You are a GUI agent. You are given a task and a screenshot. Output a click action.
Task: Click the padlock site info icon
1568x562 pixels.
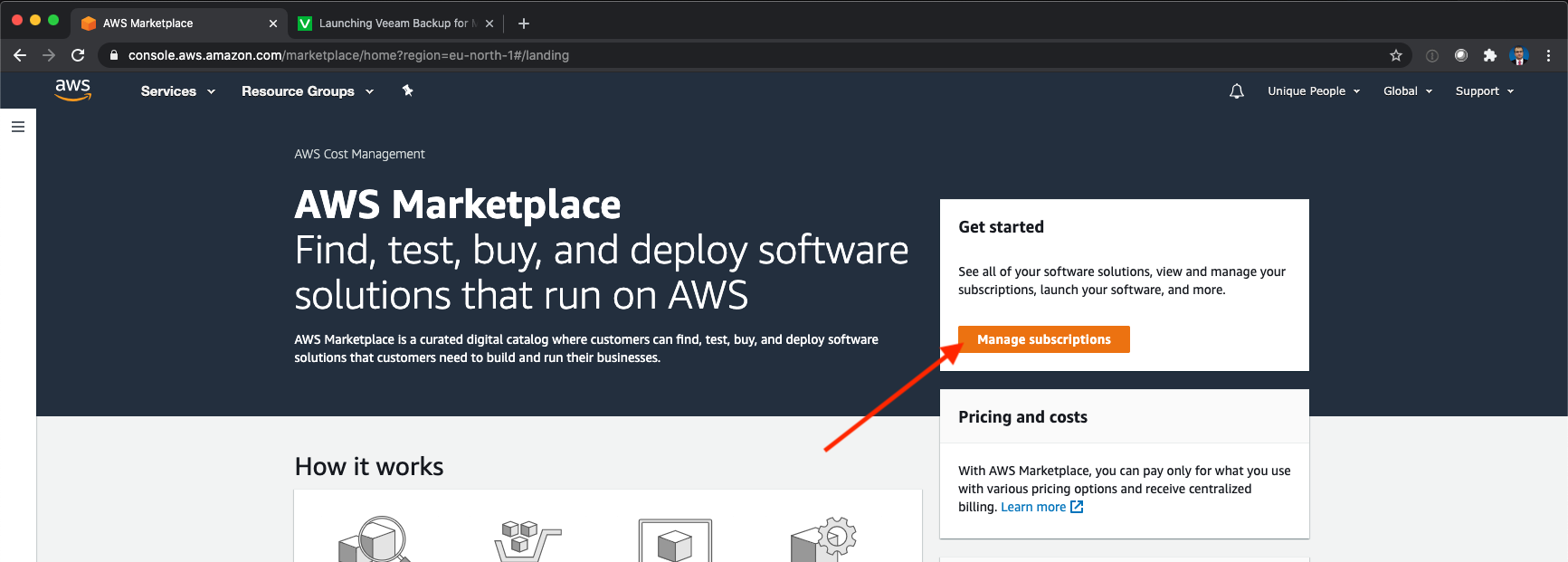[114, 55]
